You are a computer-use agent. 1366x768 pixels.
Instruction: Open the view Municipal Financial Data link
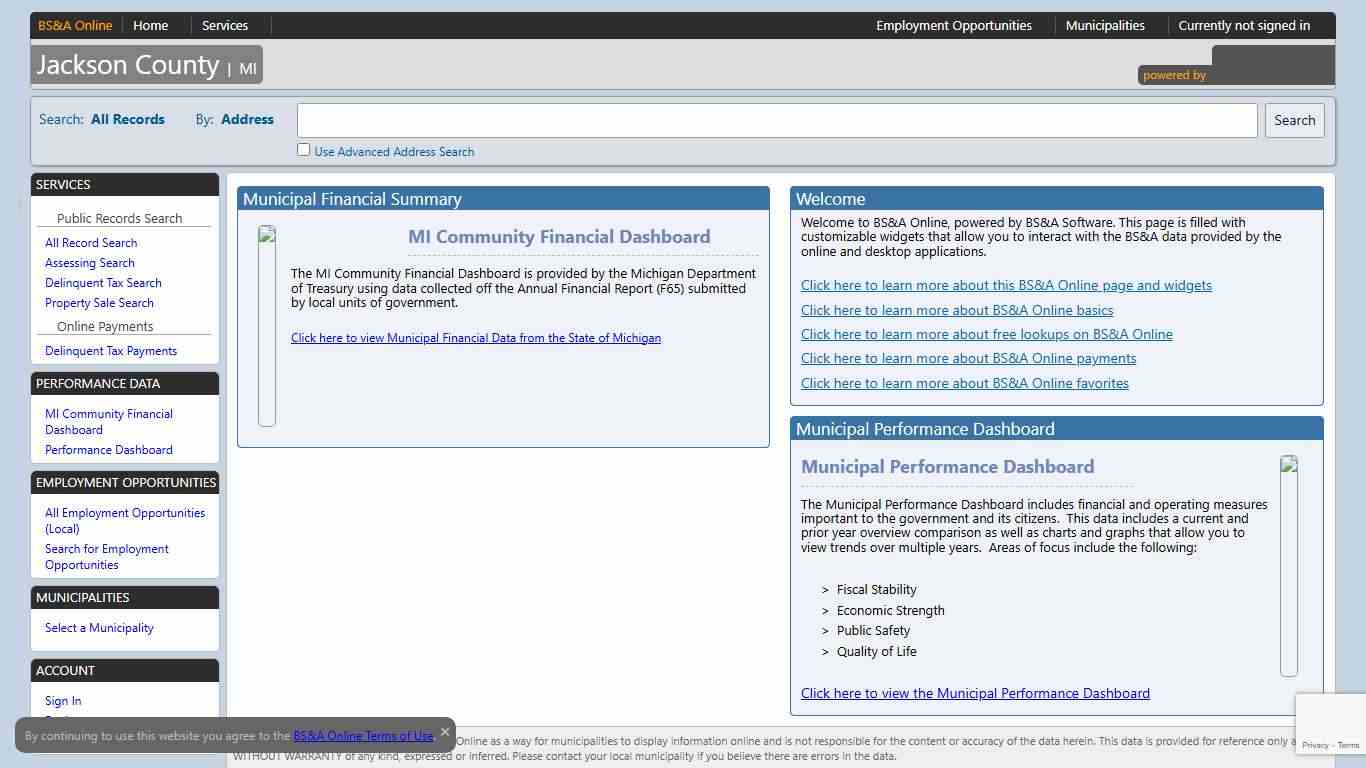click(476, 338)
